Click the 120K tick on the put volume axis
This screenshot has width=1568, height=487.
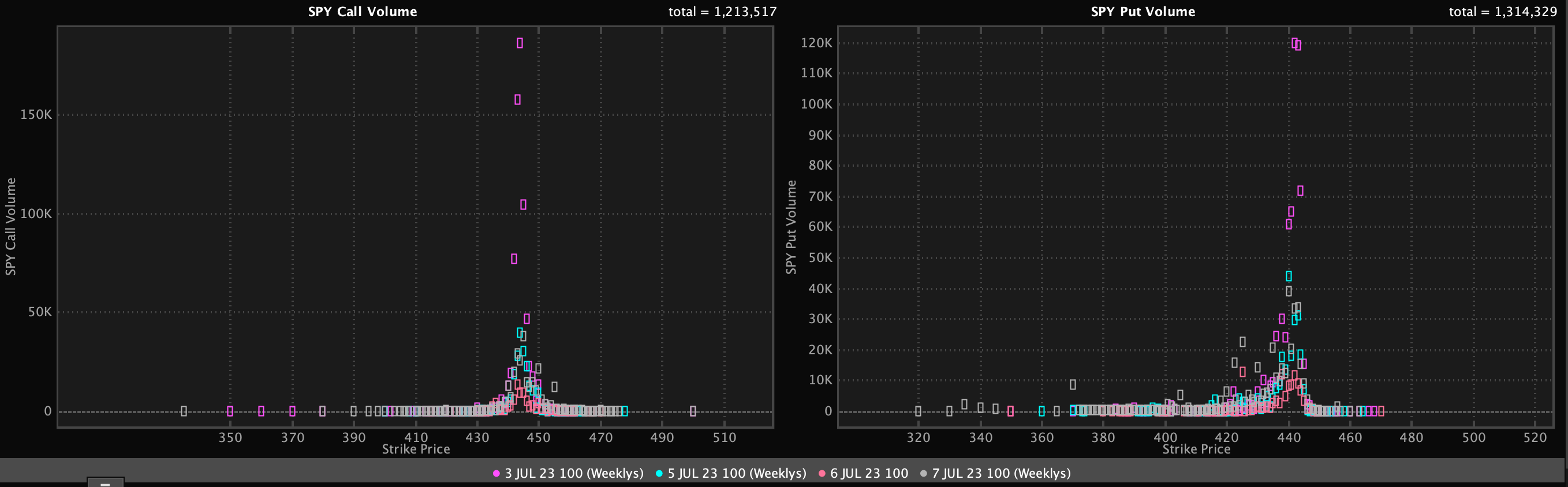[816, 43]
